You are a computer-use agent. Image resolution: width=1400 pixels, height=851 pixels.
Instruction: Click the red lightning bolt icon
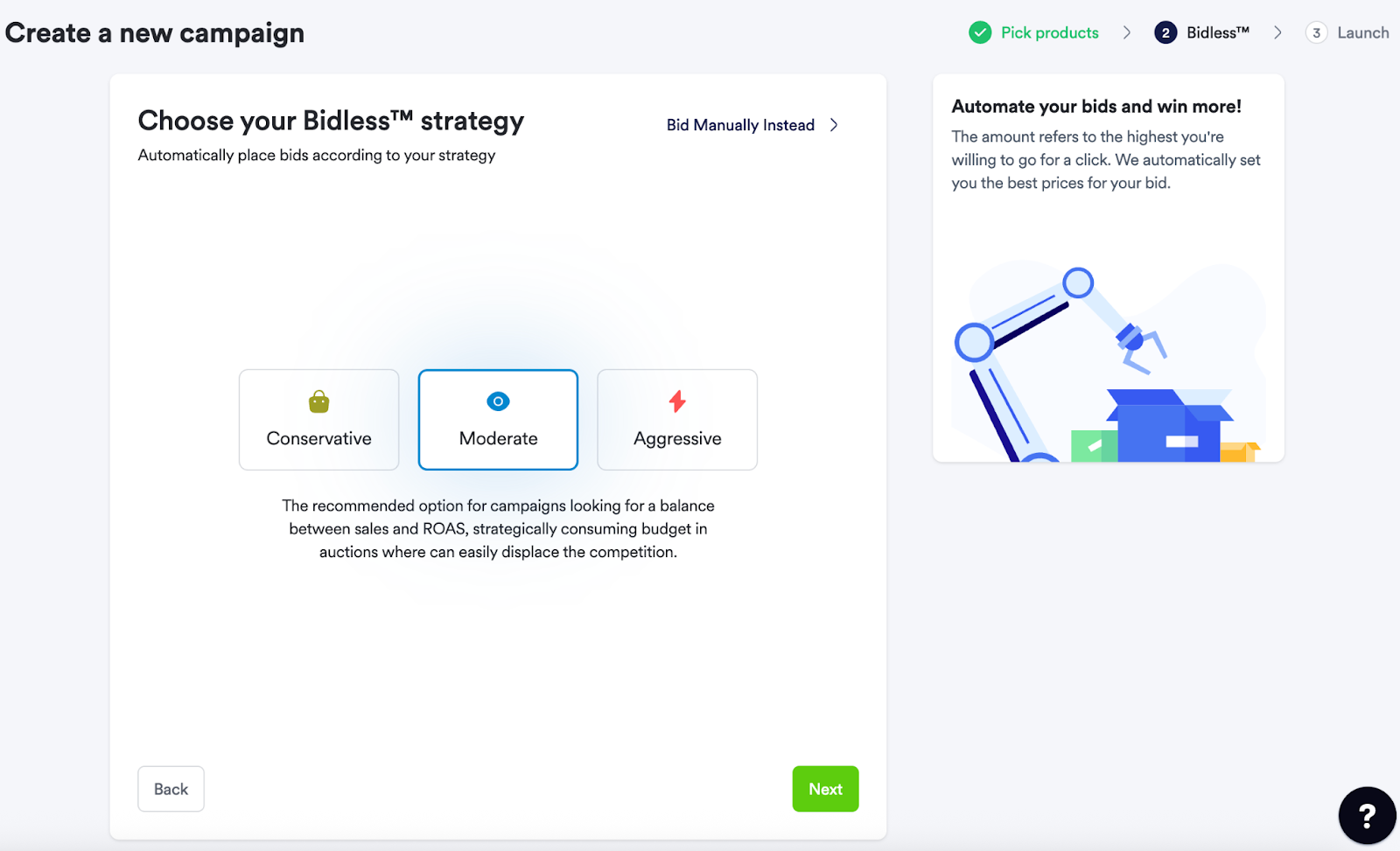(677, 401)
